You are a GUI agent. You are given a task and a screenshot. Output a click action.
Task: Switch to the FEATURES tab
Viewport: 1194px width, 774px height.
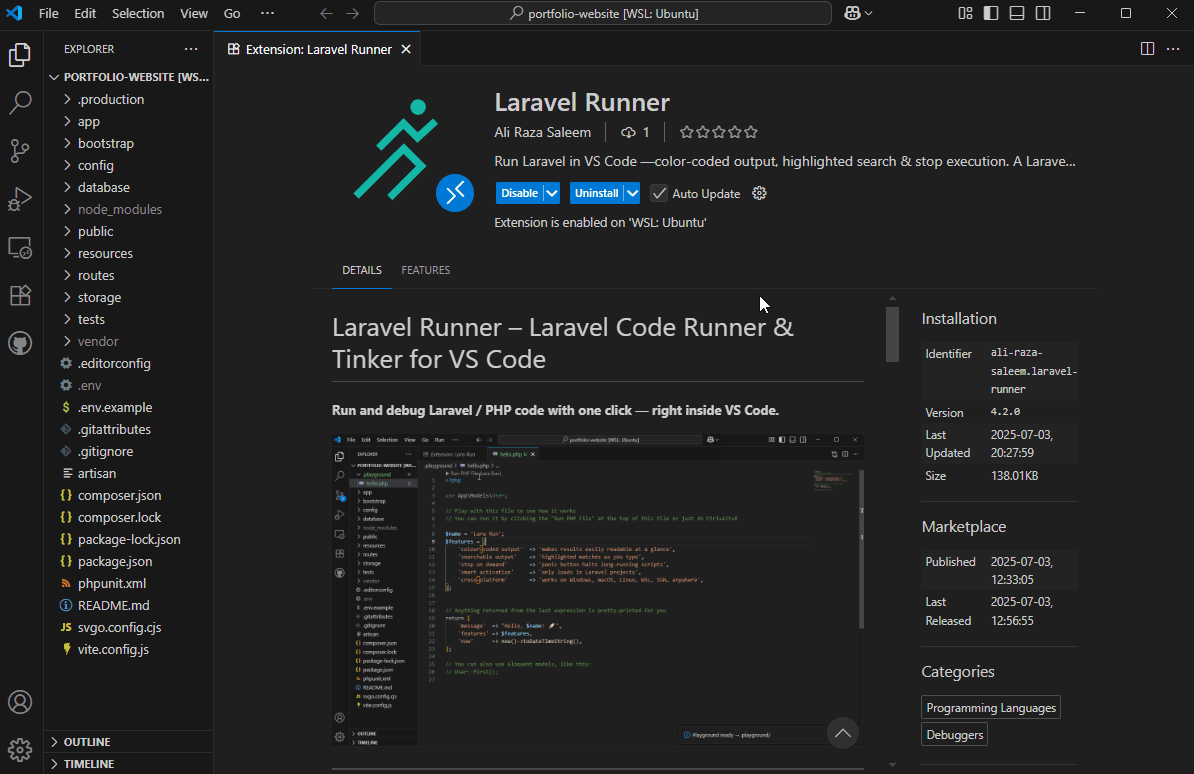(425, 270)
